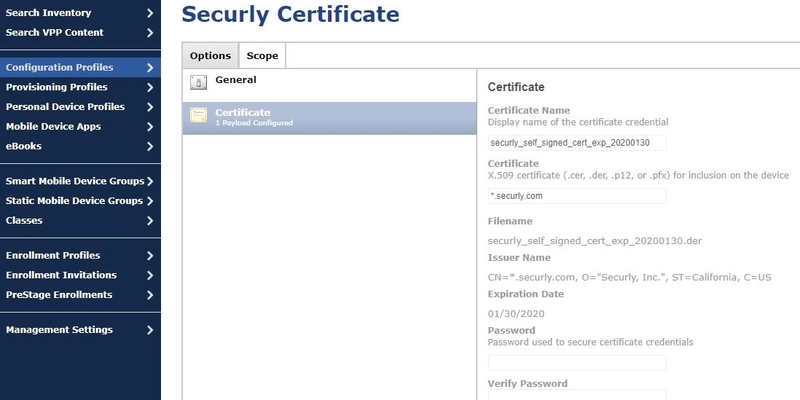Open Search Inventory in sidebar
This screenshot has height=400, width=800.
click(80, 13)
